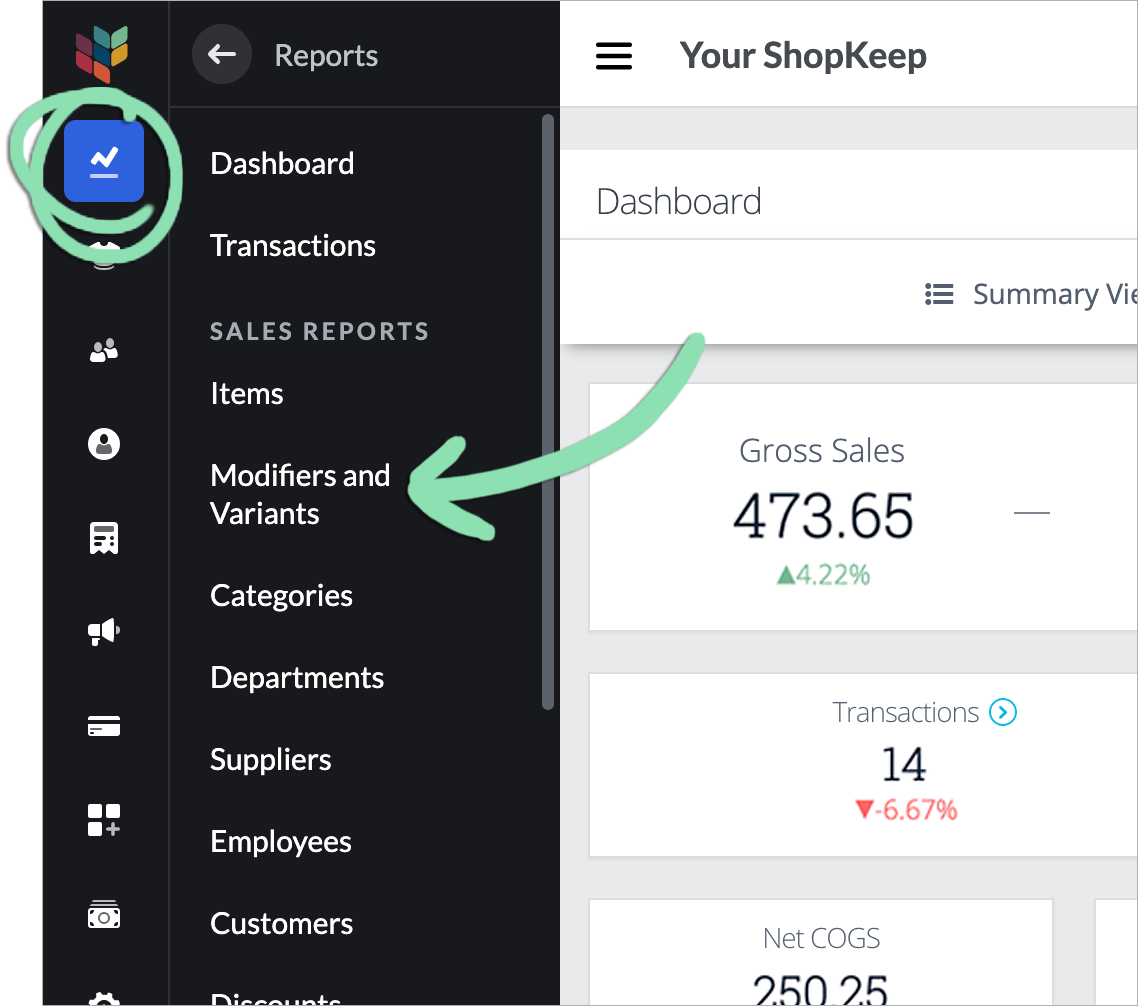Viewport: 1138px width, 1006px height.
Task: Open Transactions details arrow icon
Action: [1003, 712]
